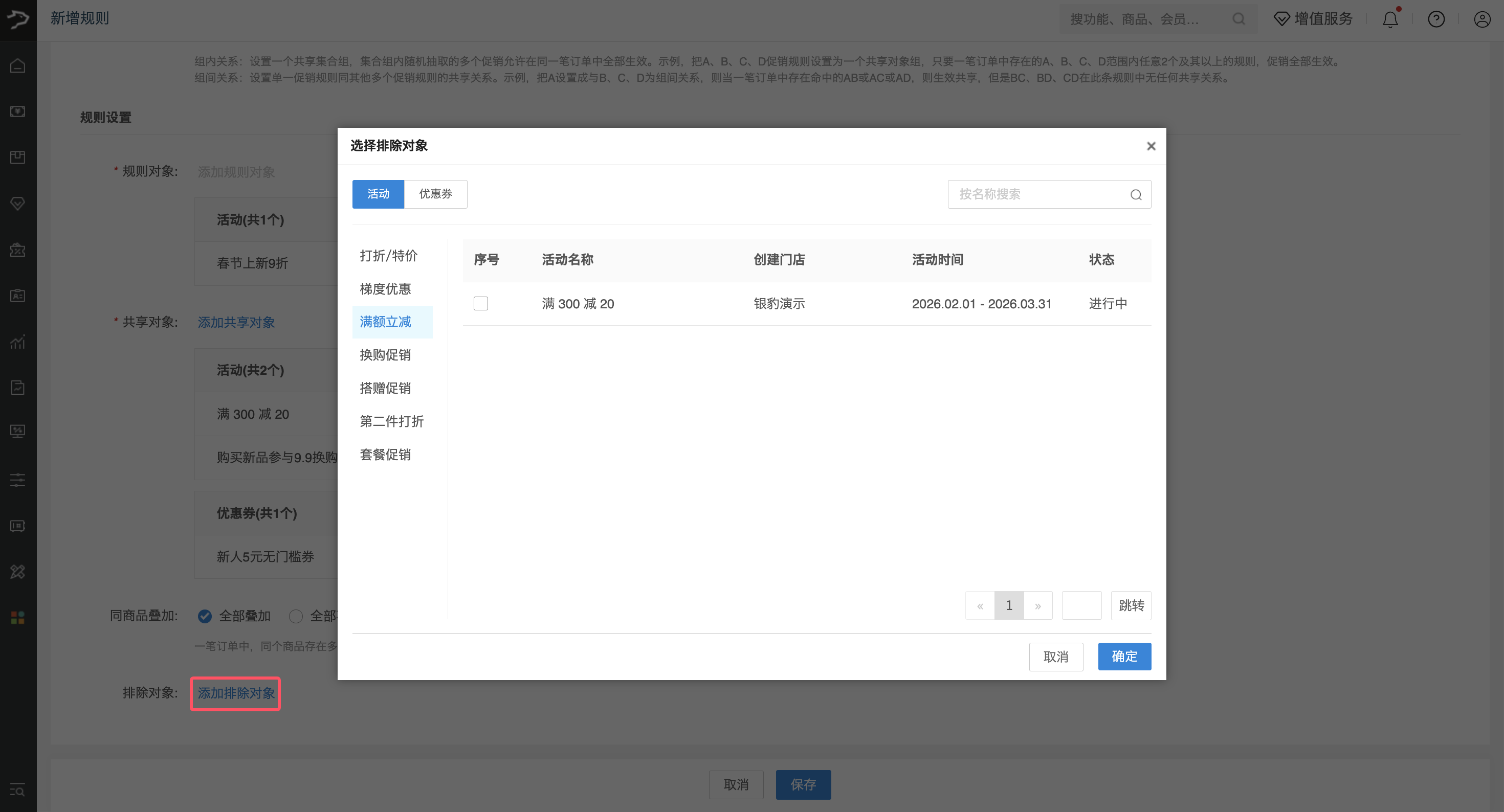Open the ID card sidebar icon
Viewport: 1504px width, 812px height.
(x=18, y=296)
